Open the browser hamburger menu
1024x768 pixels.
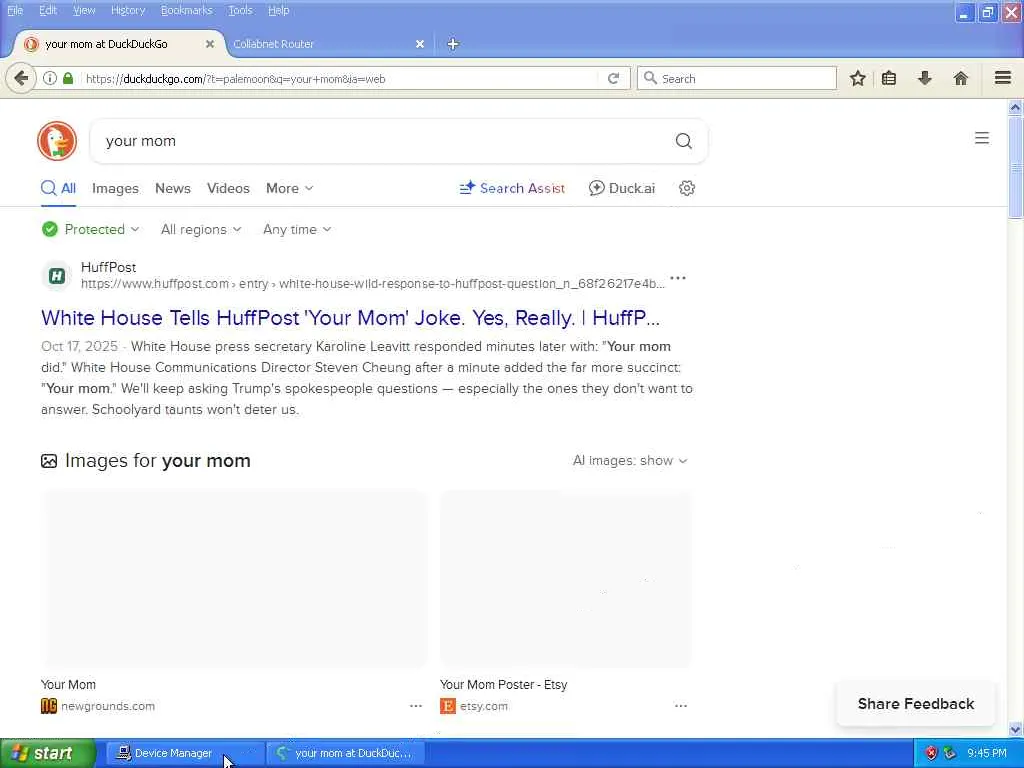[1003, 78]
